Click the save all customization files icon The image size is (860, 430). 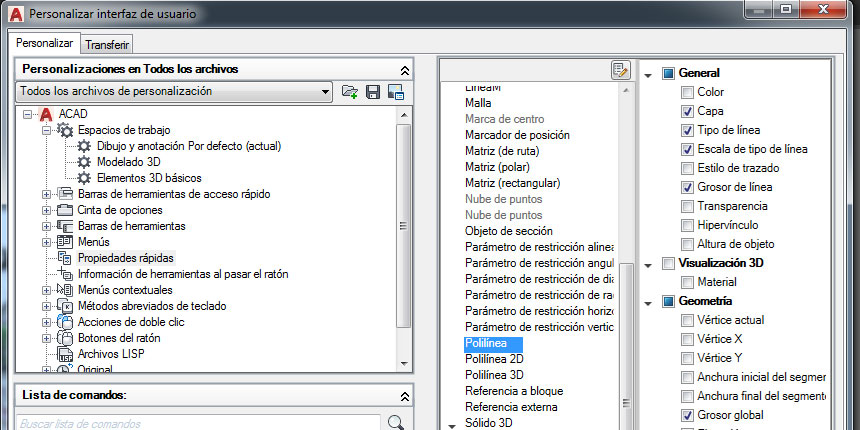[x=372, y=92]
